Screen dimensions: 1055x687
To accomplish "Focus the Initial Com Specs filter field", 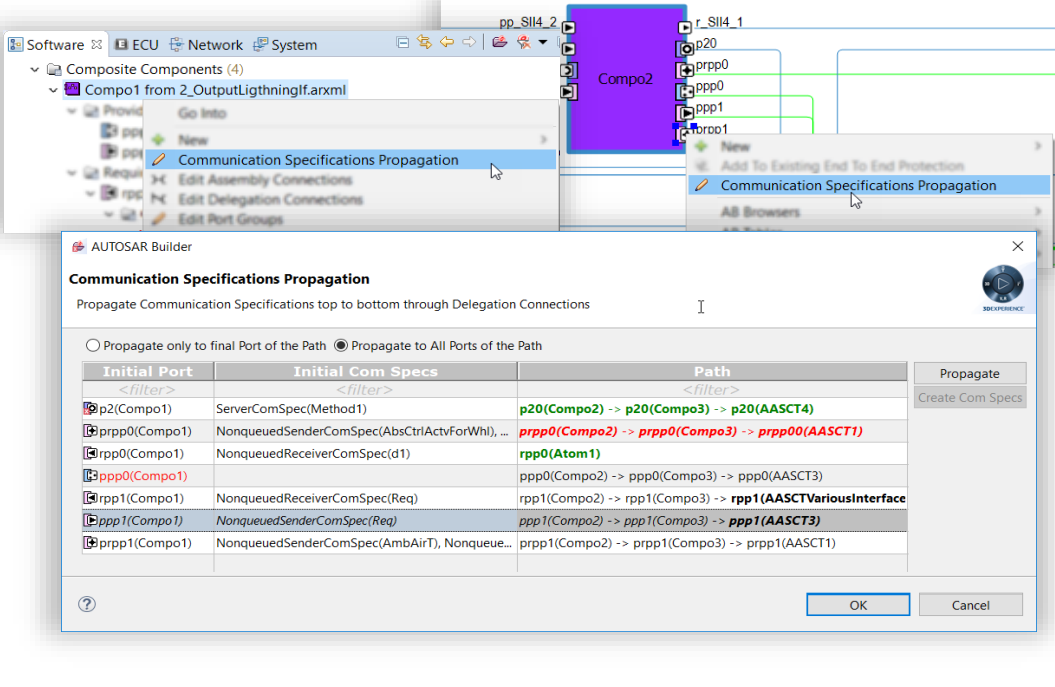I will [x=365, y=390].
